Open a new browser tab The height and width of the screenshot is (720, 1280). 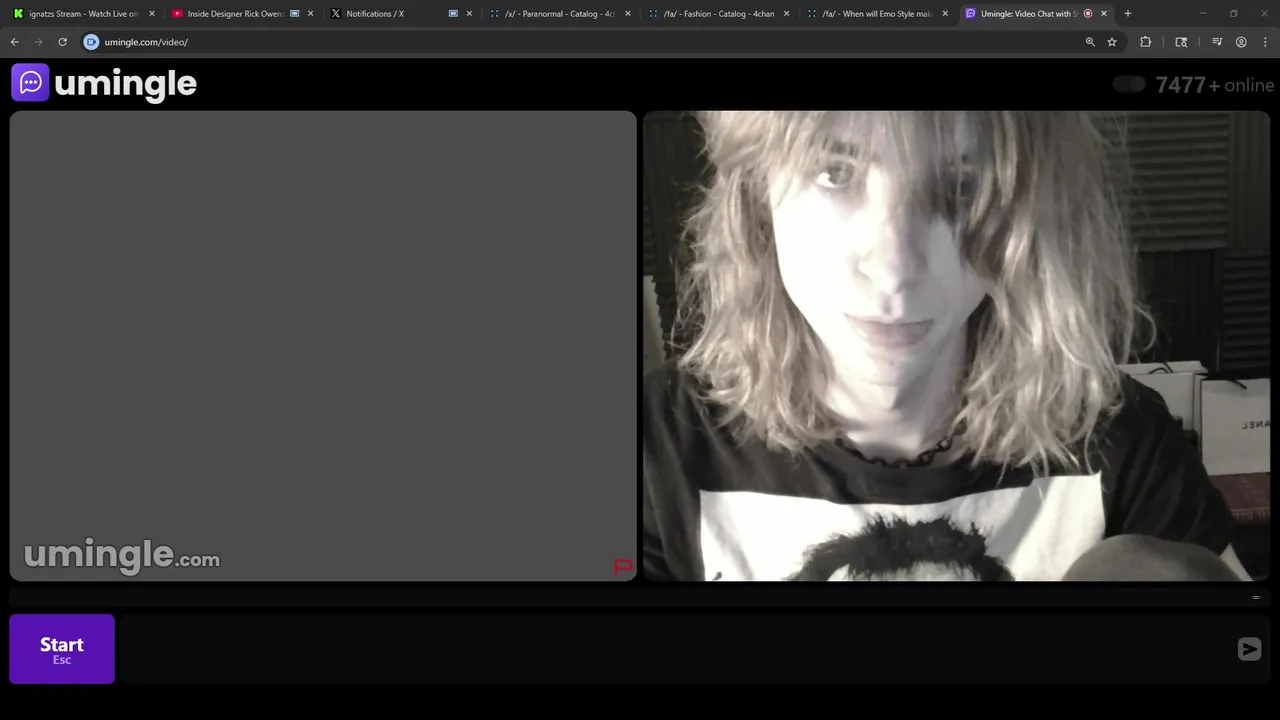1128,14
